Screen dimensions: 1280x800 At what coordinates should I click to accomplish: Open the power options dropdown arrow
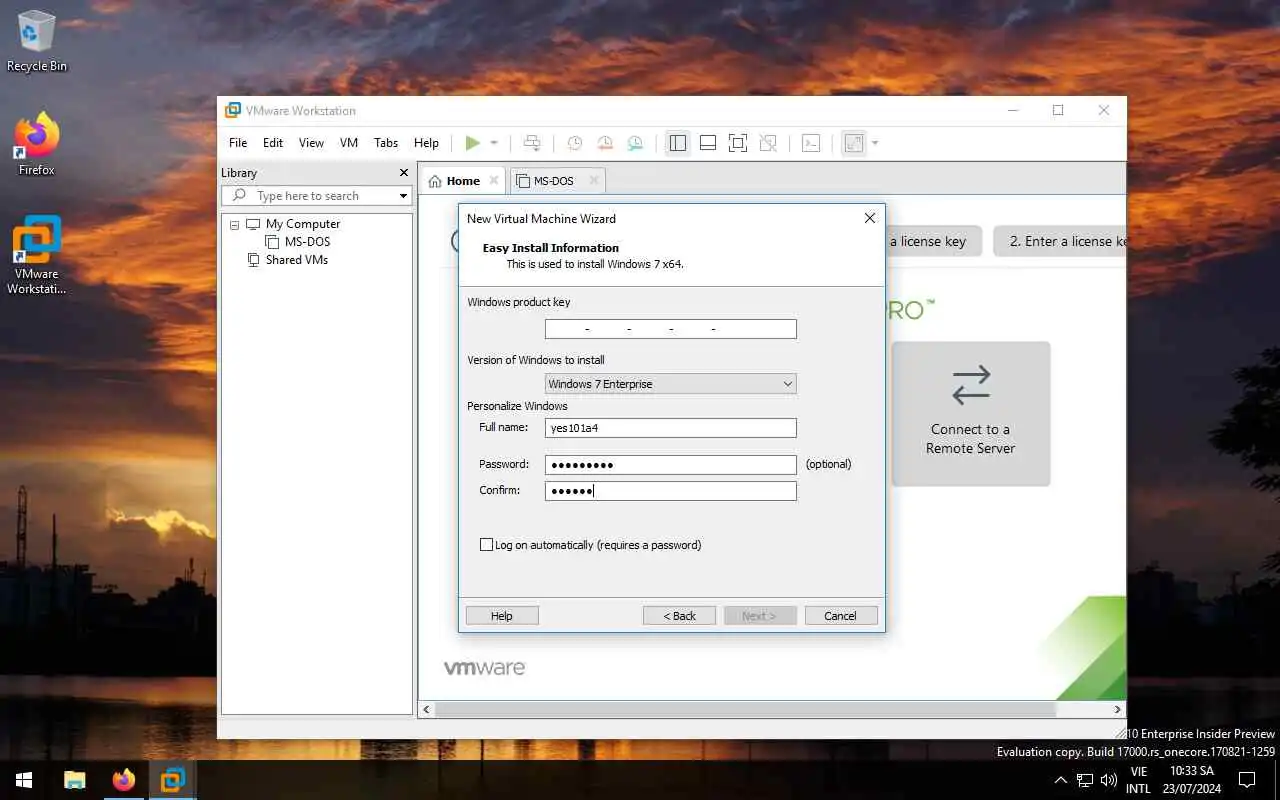coord(494,143)
